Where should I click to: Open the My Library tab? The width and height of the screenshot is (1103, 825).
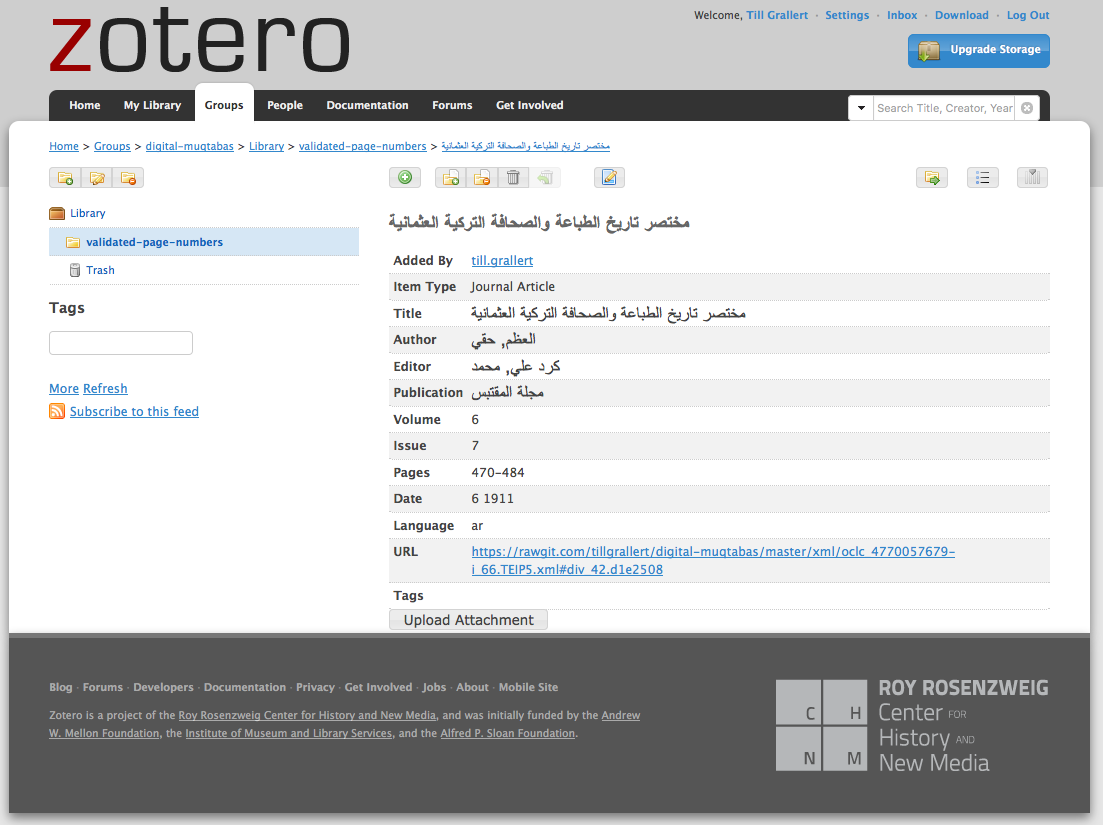[152, 105]
